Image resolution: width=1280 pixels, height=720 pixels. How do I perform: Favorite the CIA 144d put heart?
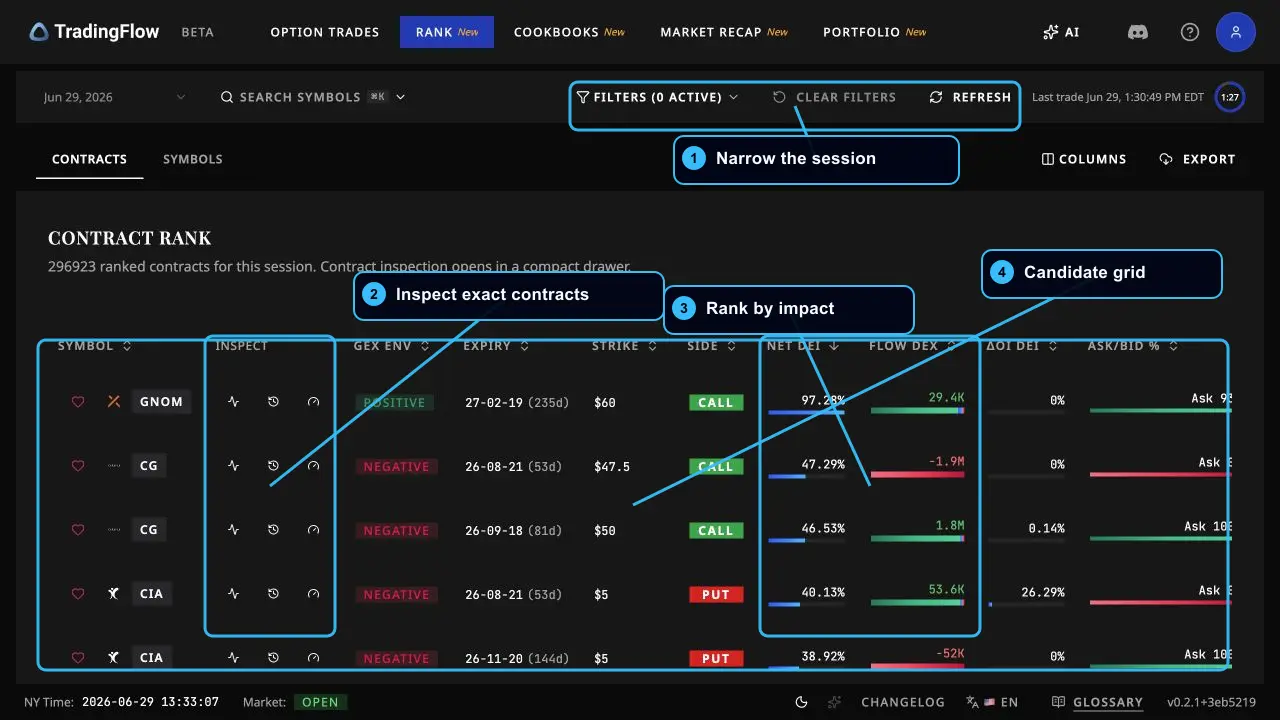[x=78, y=658]
